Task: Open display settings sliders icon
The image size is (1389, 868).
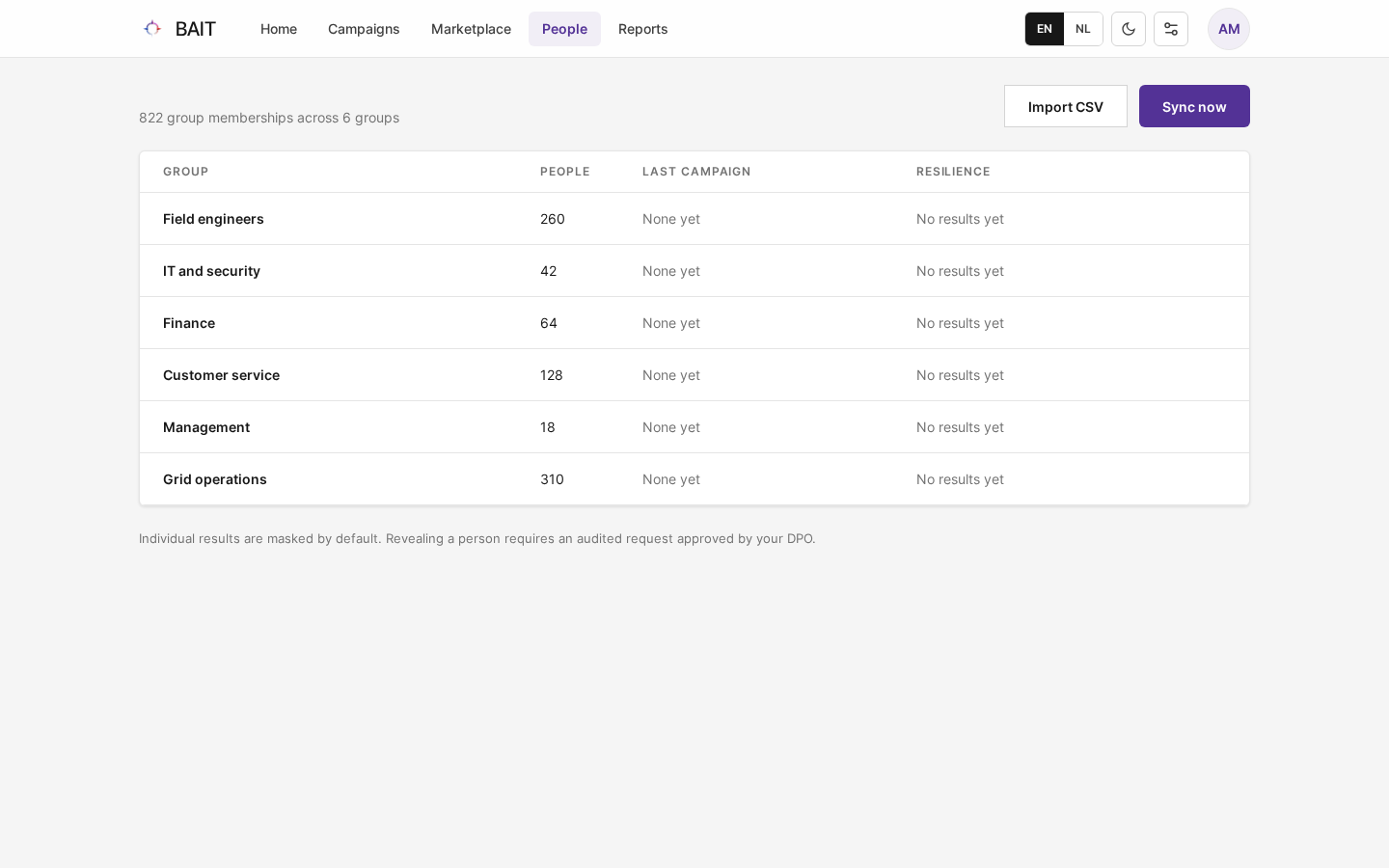Action: [x=1171, y=29]
